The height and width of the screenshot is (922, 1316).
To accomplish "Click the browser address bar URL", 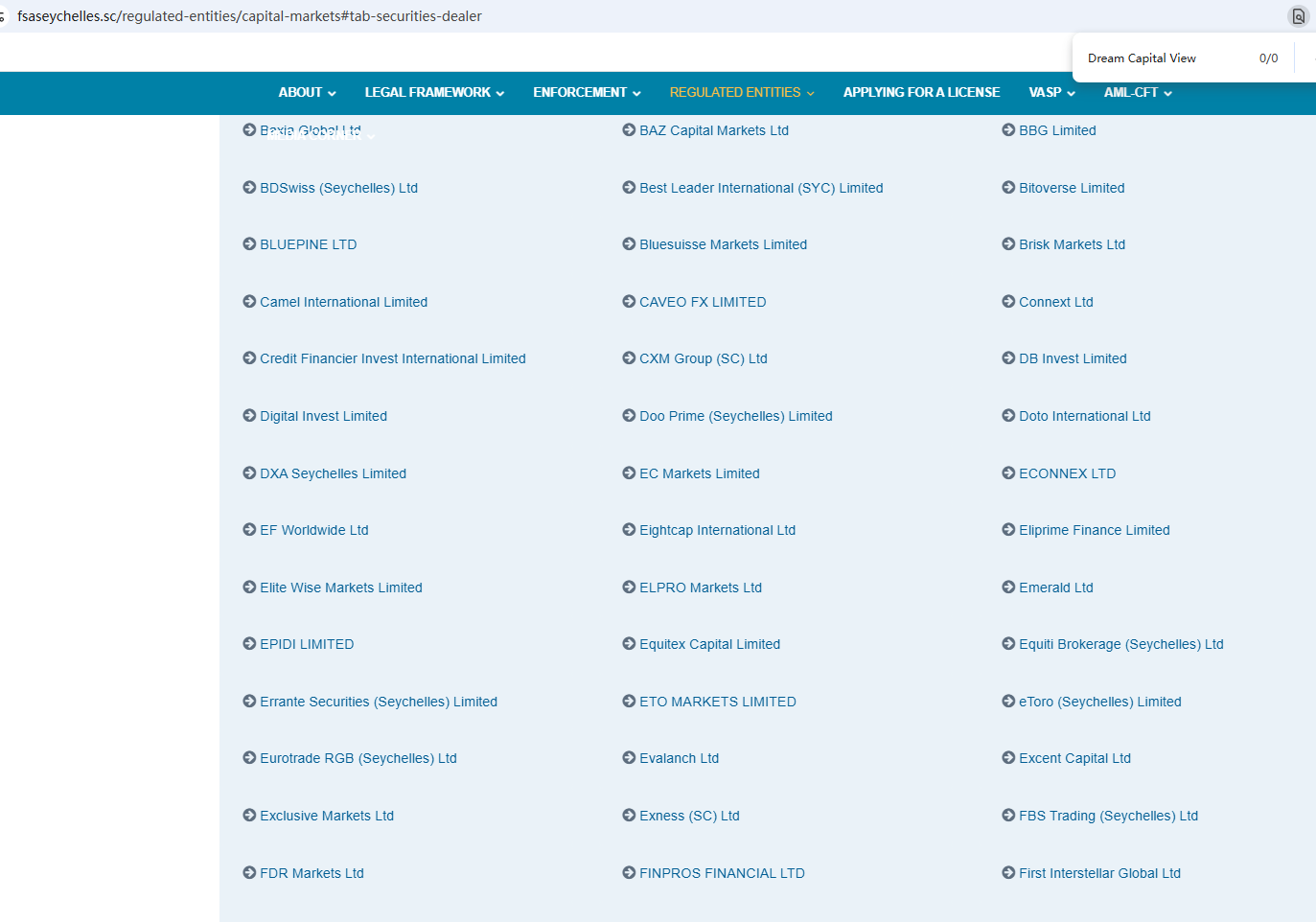I will 249,16.
